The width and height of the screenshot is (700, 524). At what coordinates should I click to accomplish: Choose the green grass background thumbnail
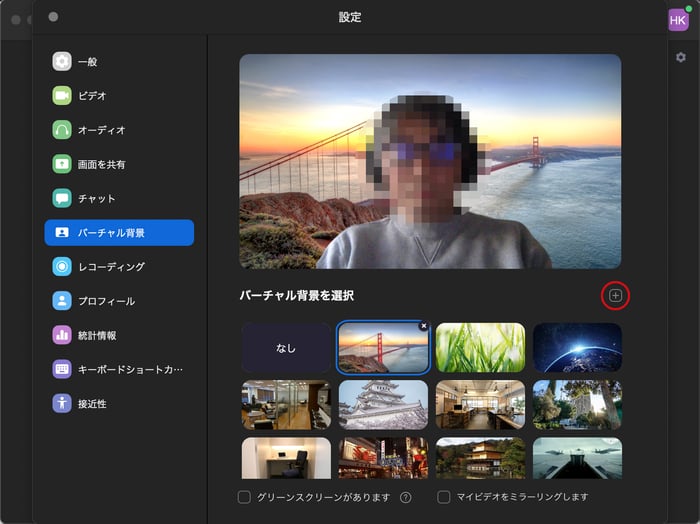[480, 347]
